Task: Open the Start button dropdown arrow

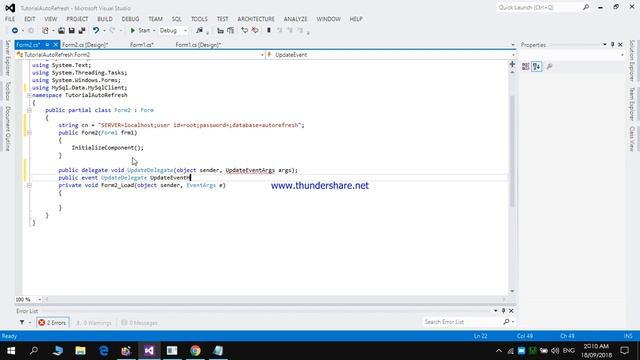Action: click(154, 31)
